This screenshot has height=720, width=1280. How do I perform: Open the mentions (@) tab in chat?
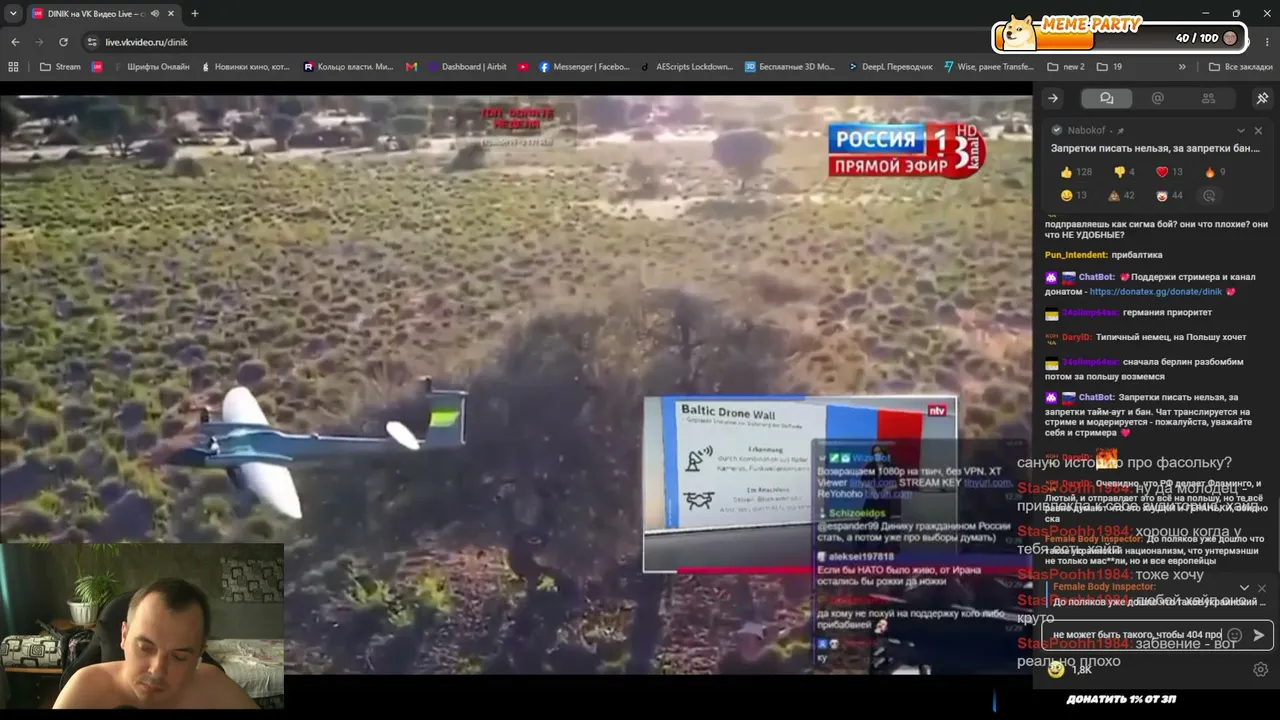1158,98
